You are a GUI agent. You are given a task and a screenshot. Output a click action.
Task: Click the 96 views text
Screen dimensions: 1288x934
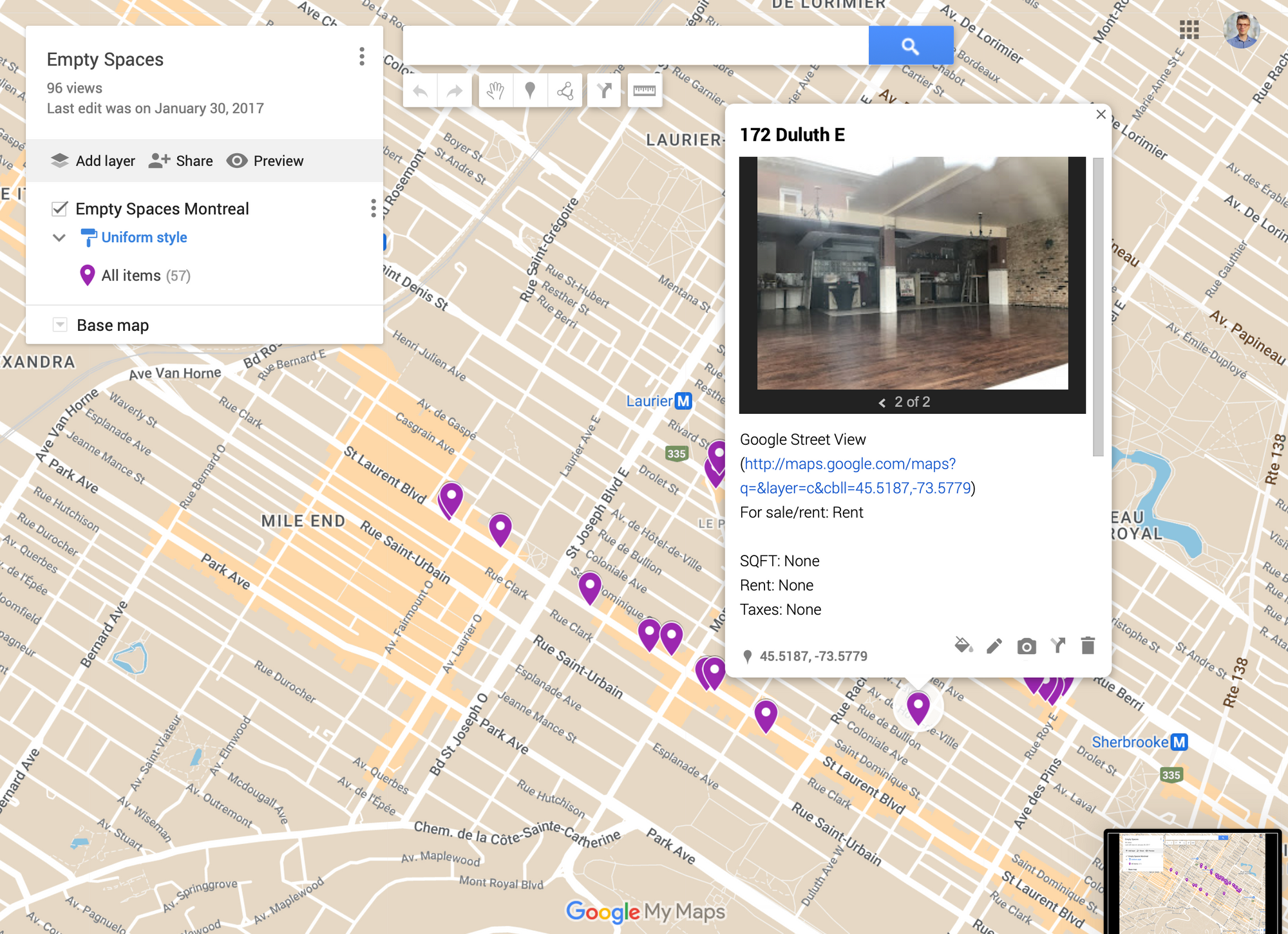pos(74,88)
